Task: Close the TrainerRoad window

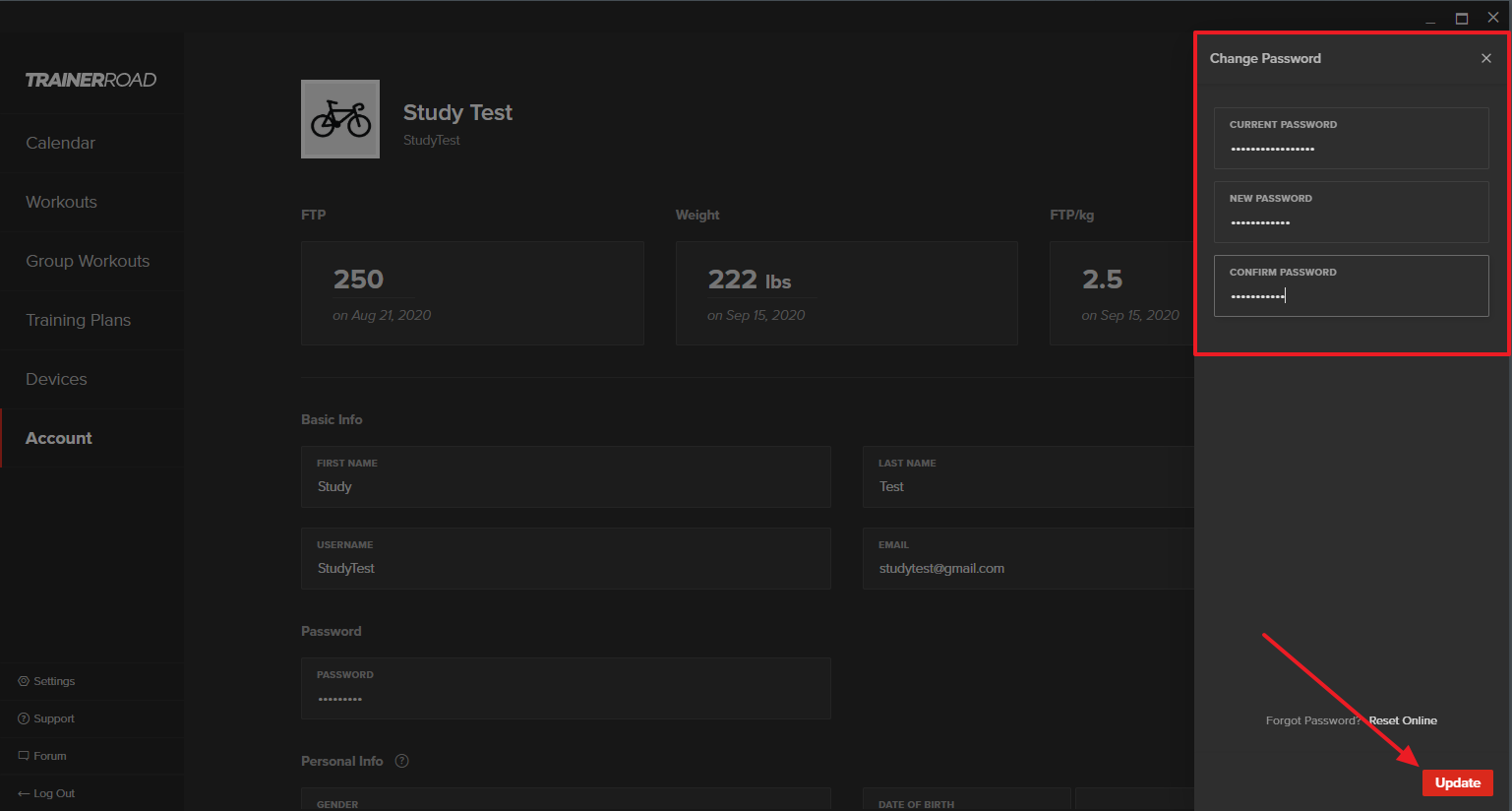Action: (x=1493, y=18)
